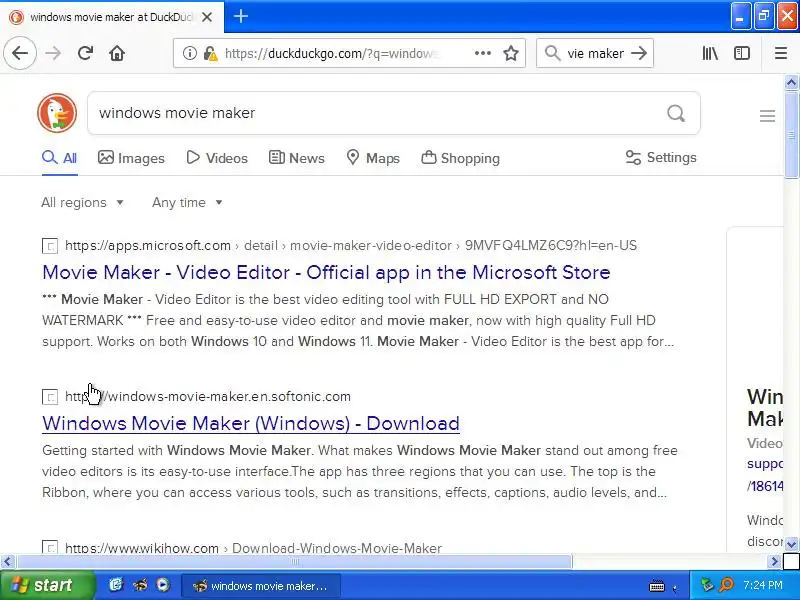Screen dimensions: 800x600
Task: Open the Library bookmarks icon
Action: 710,53
